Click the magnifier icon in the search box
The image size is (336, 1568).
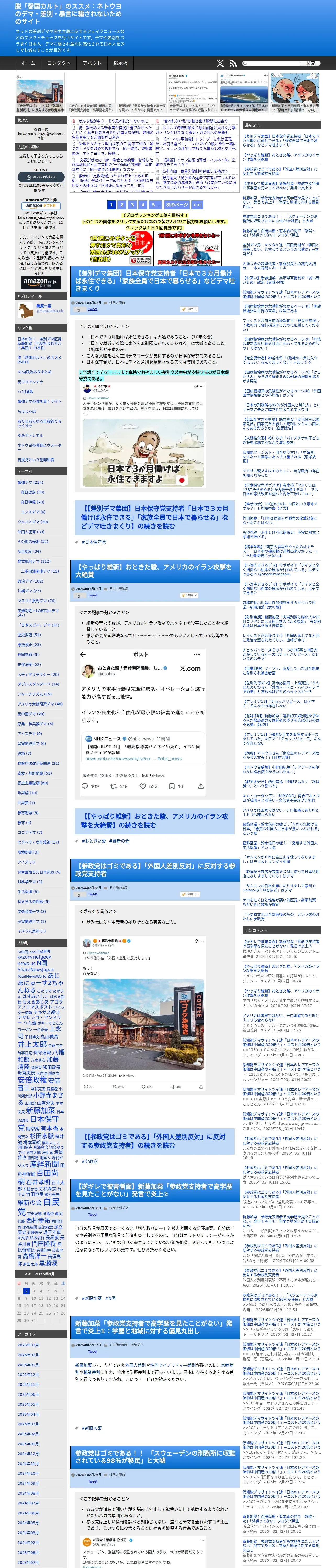click(245, 63)
